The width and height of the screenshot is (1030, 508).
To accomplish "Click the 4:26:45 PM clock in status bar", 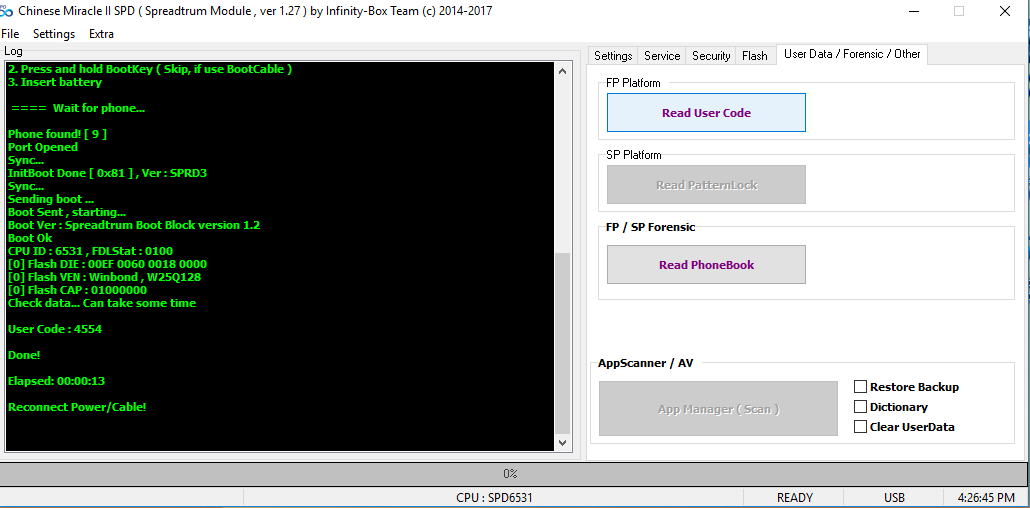I will click(986, 497).
